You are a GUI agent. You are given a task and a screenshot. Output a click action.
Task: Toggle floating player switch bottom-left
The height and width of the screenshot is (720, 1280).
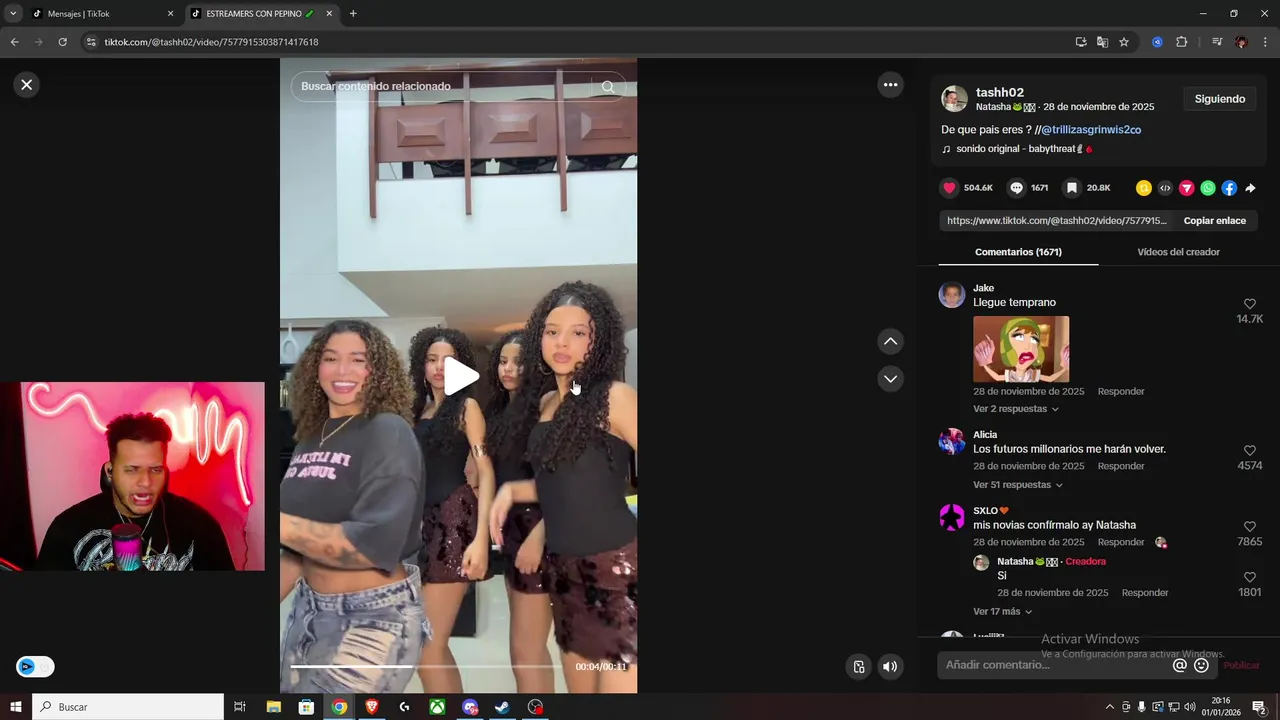(x=35, y=667)
